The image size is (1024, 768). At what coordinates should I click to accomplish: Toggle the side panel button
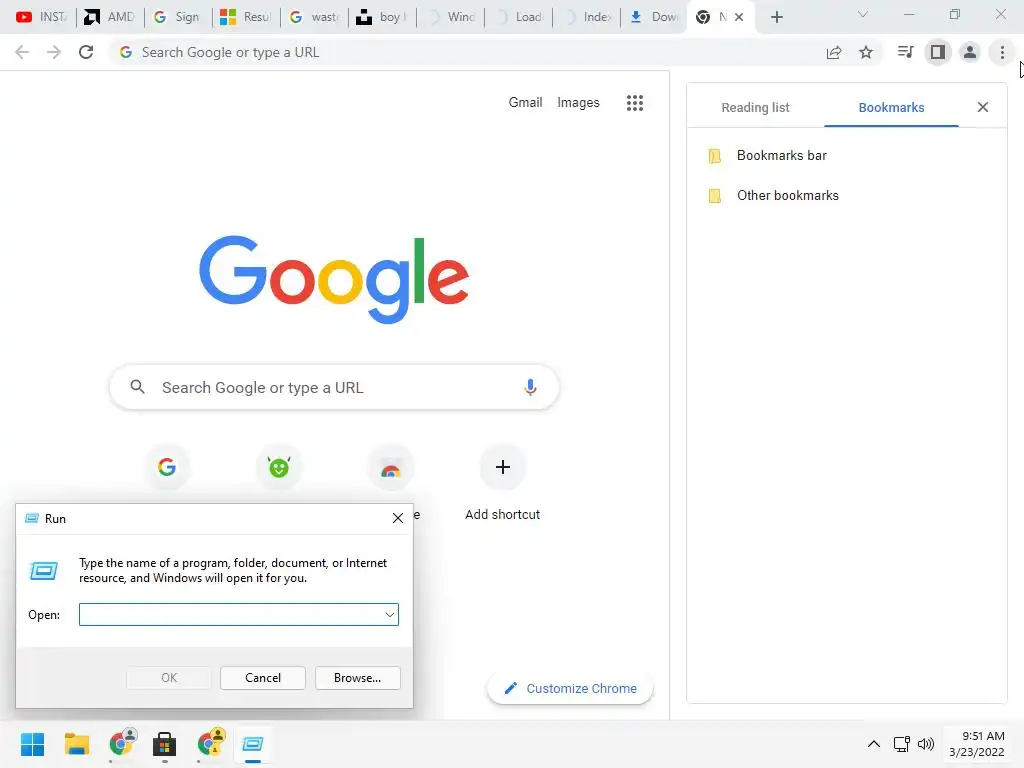pyautogui.click(x=938, y=52)
